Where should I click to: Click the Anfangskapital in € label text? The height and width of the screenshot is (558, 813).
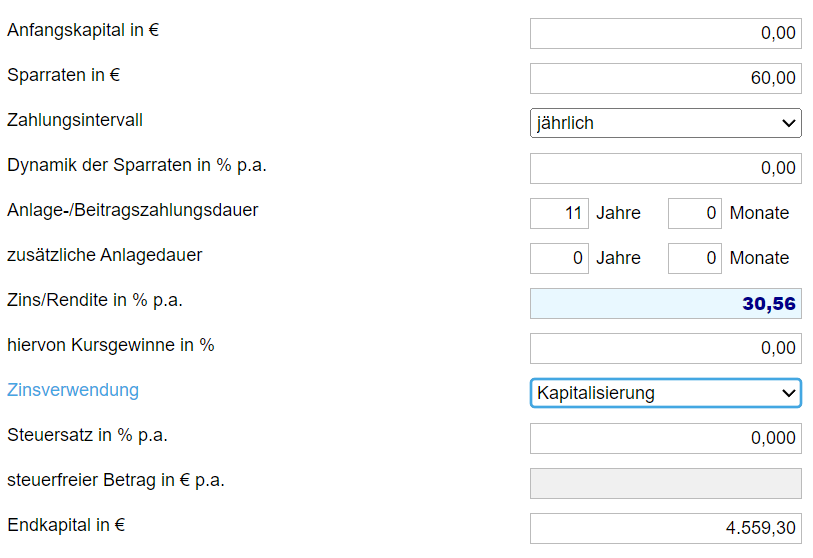83,30
